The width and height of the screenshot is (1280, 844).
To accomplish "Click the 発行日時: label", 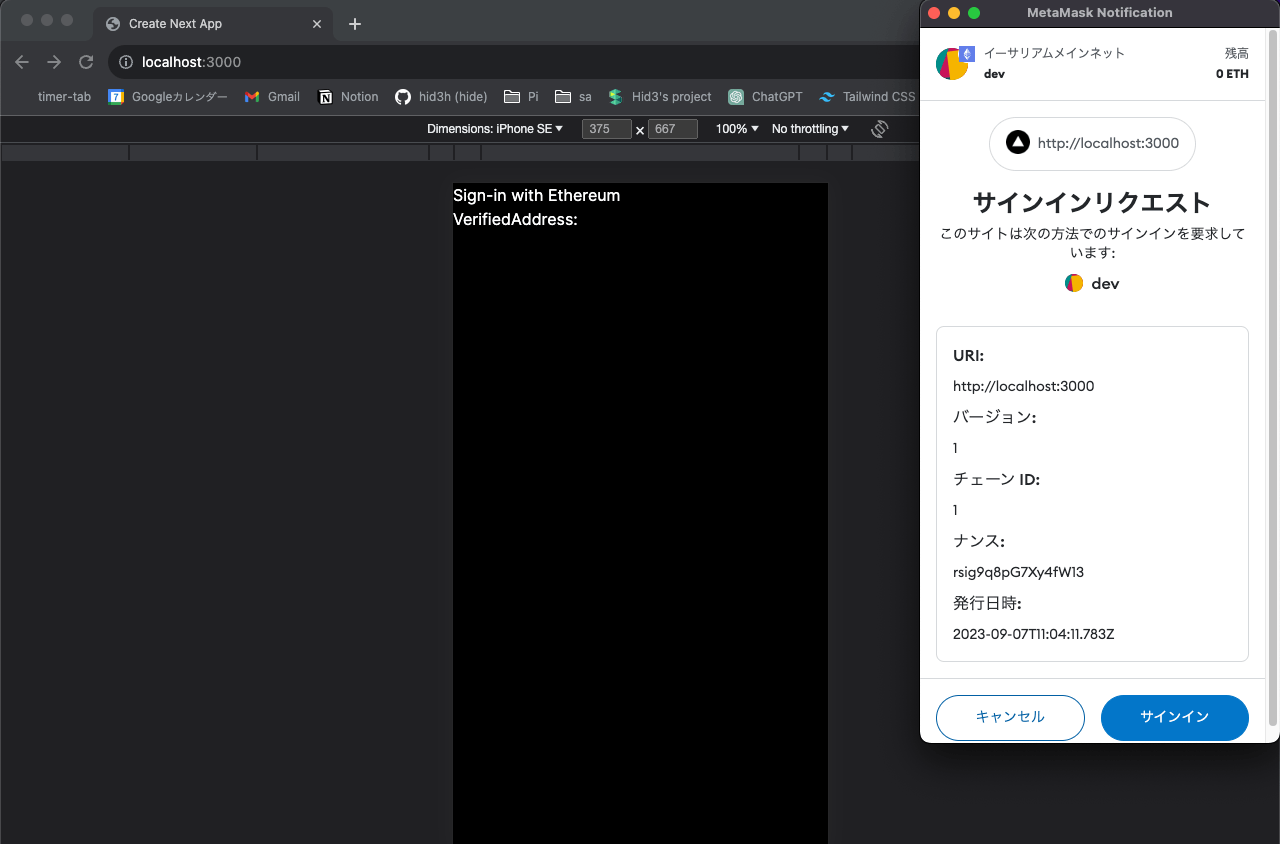I will tap(987, 603).
